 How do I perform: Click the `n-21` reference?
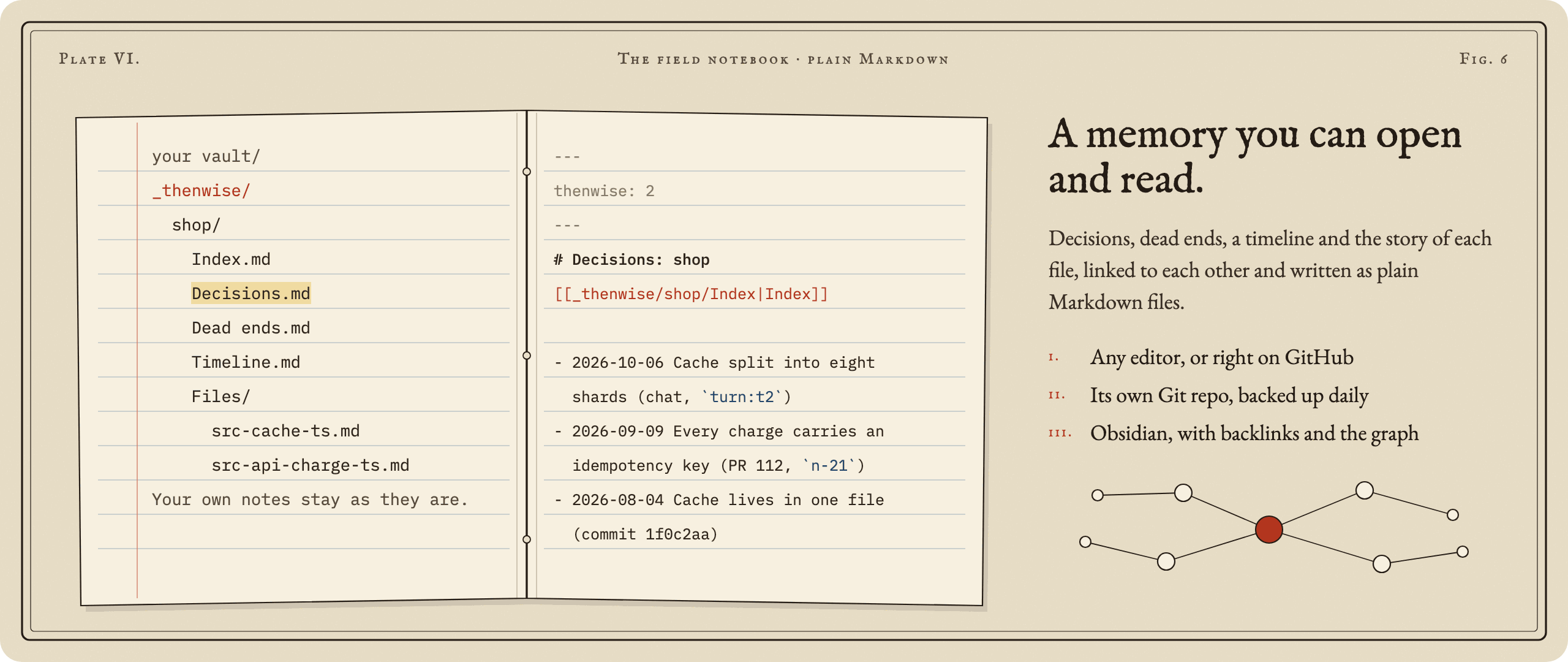(829, 465)
